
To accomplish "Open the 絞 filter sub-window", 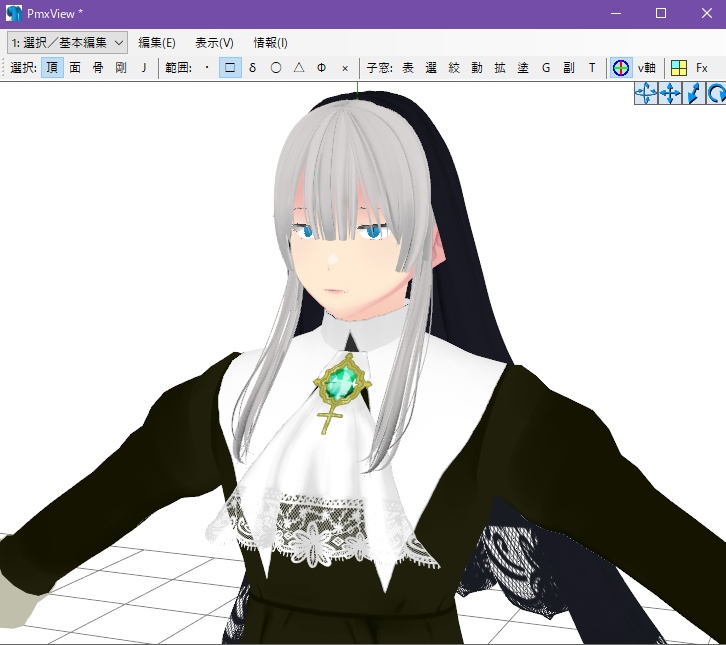I will pyautogui.click(x=454, y=68).
